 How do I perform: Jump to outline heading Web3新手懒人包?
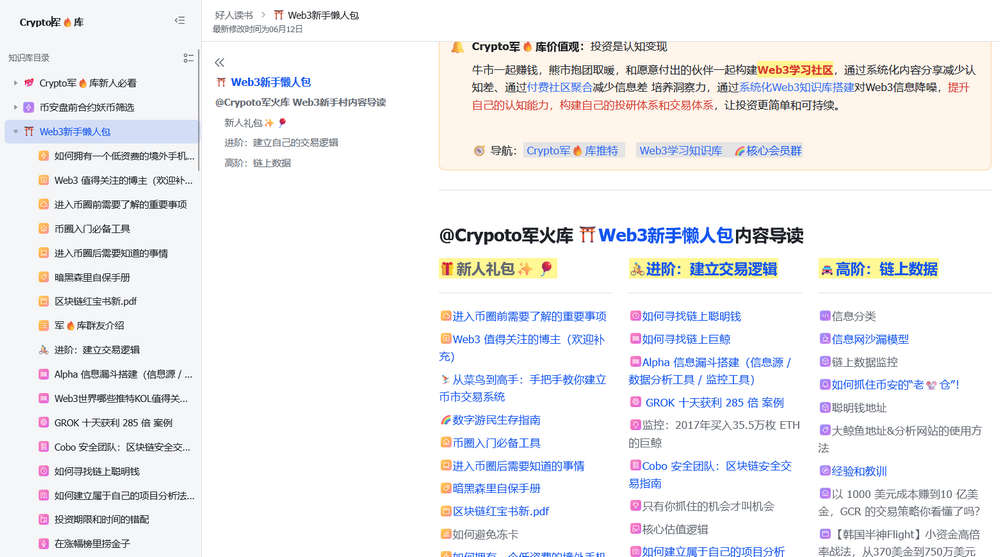tap(270, 82)
